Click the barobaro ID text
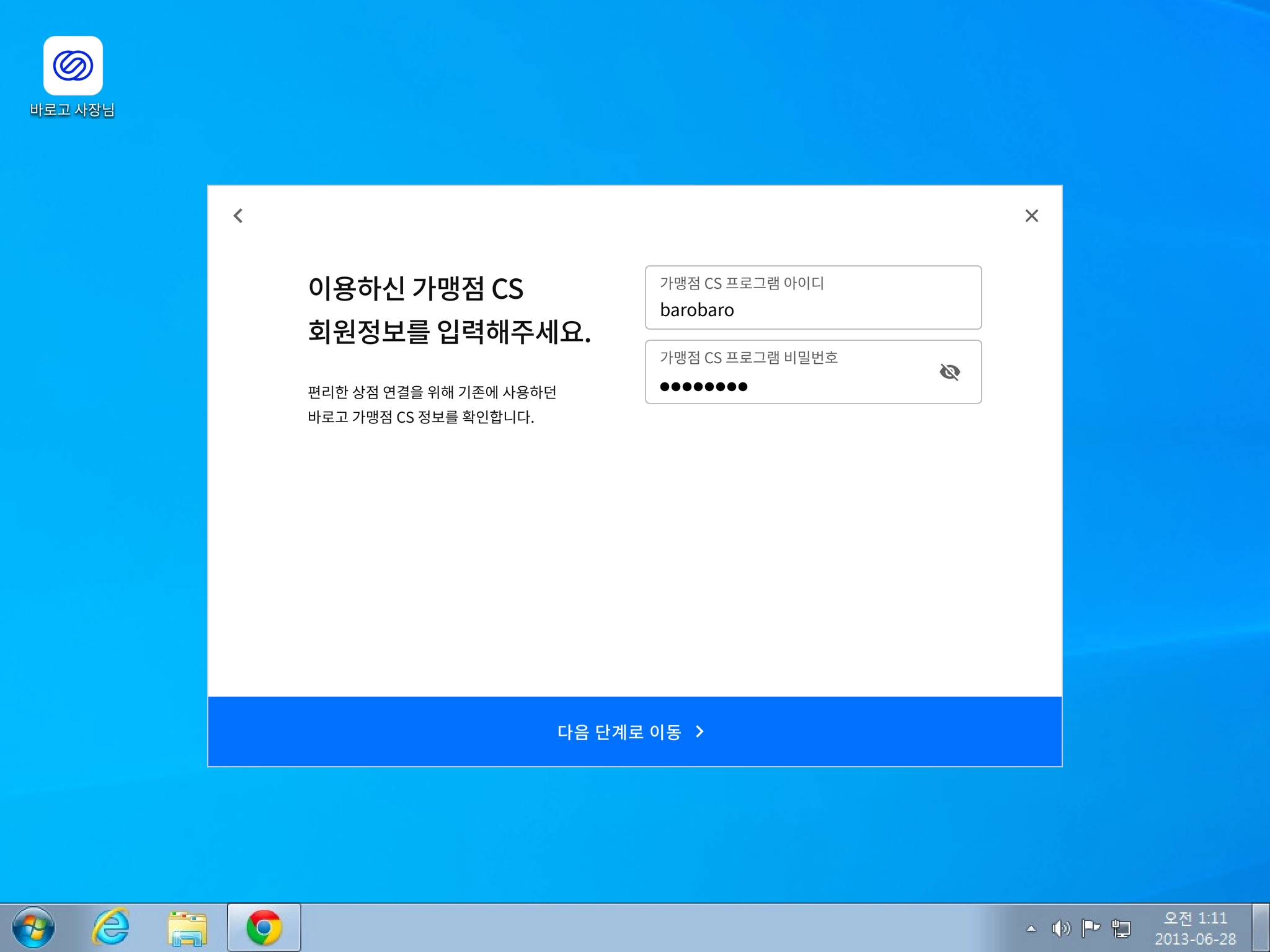Image resolution: width=1270 pixels, height=952 pixels. [697, 310]
